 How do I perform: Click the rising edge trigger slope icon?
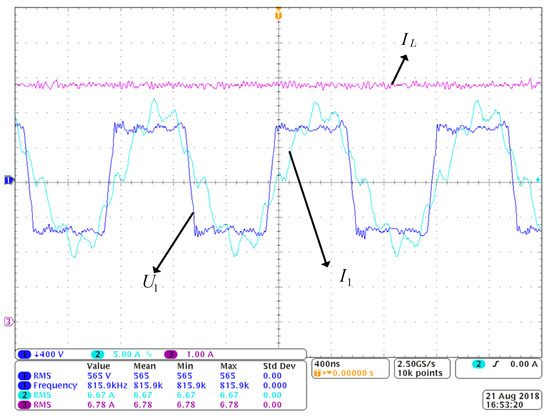(x=495, y=364)
